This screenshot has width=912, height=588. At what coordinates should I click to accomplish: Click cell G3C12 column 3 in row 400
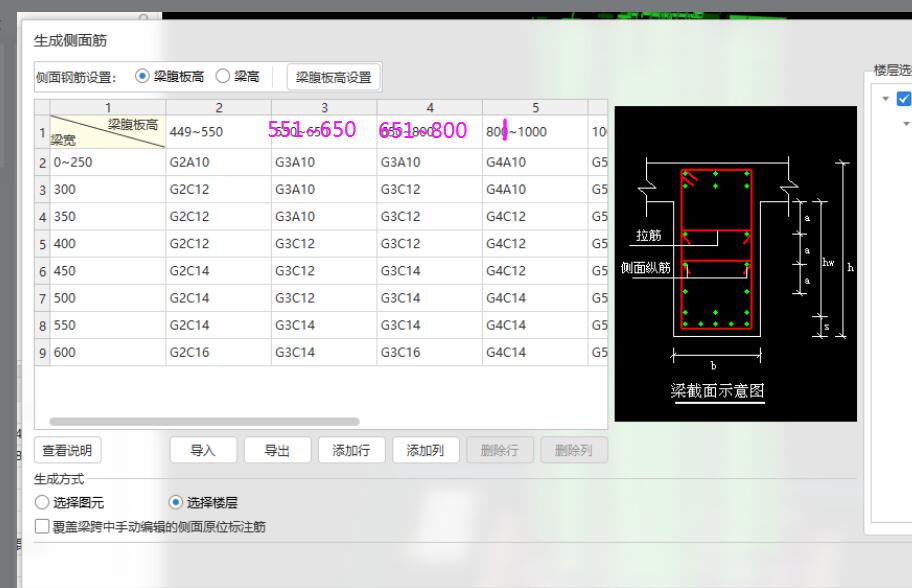324,244
